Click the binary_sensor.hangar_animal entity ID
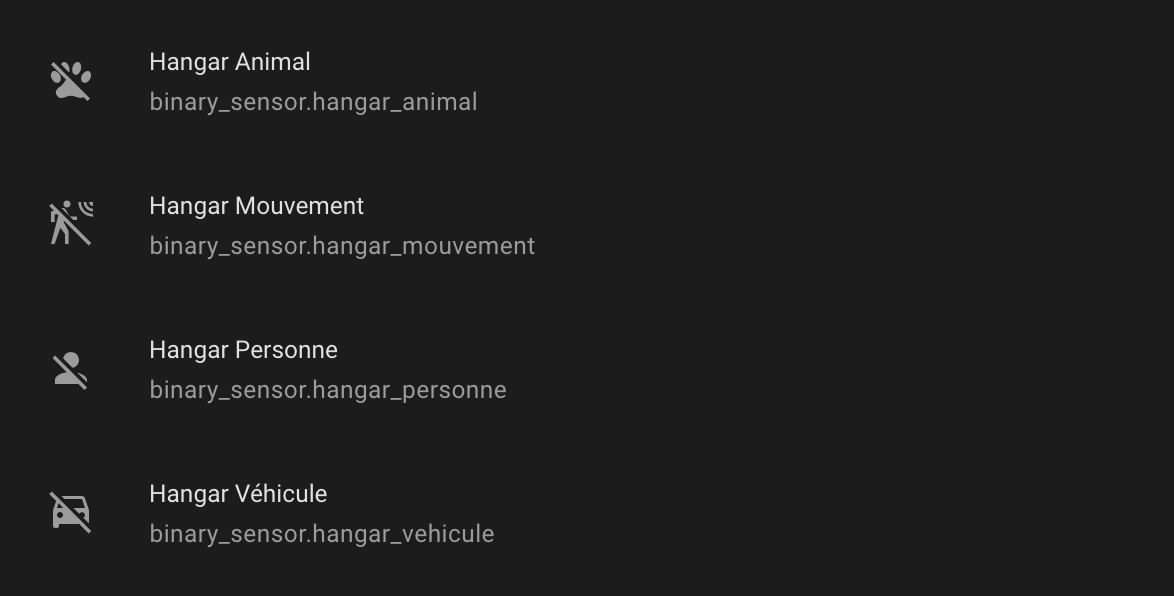1174x596 pixels. [x=313, y=102]
